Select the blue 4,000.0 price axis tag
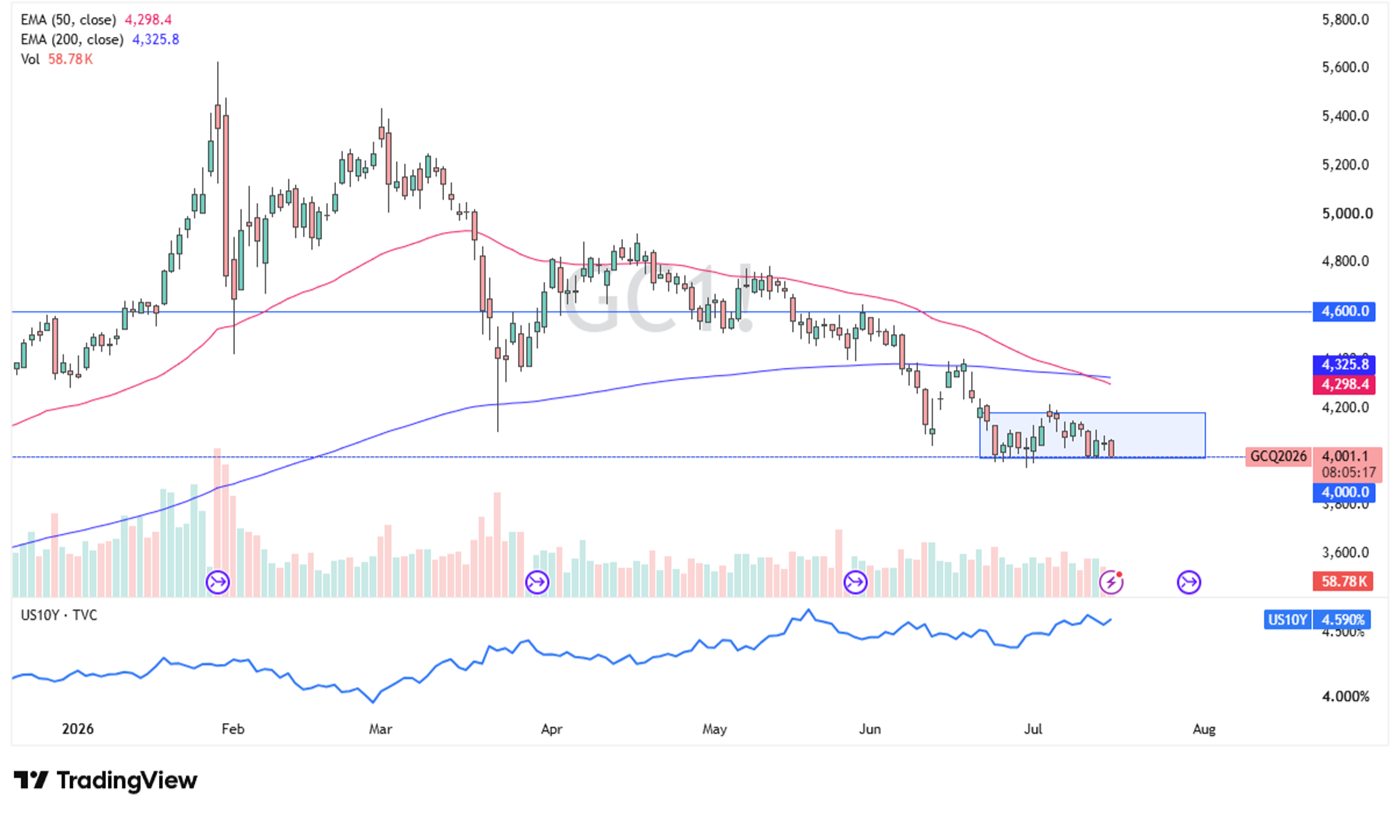1400x815 pixels. [1345, 492]
